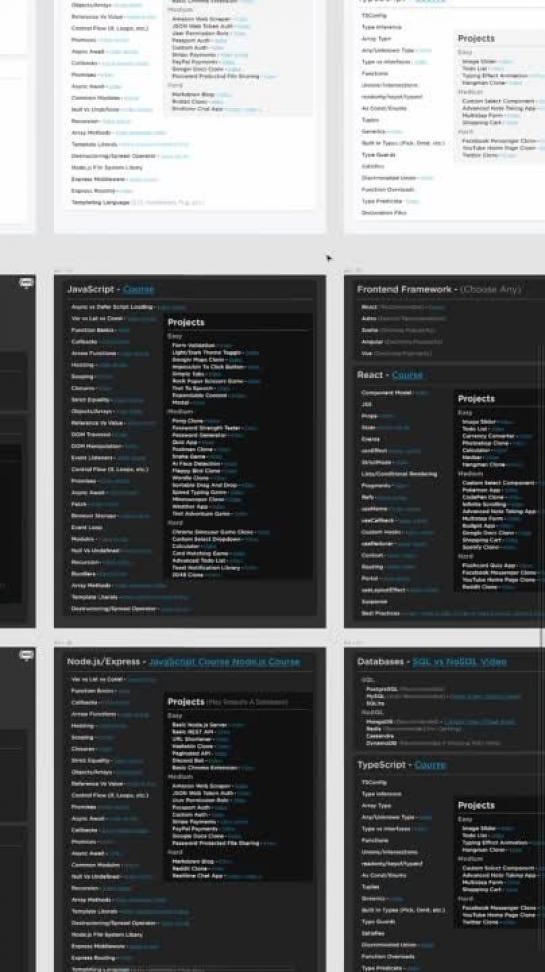
Task: Click Typing Effect Animation in dark TypeScript card
Action: point(494,842)
